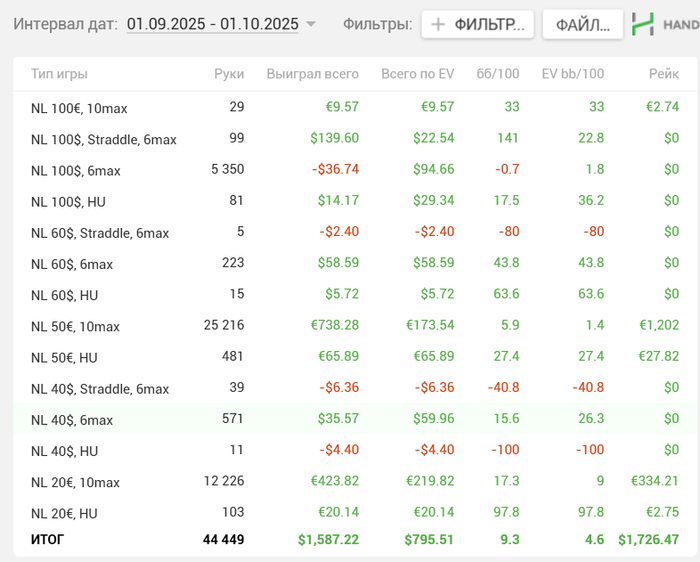Image resolution: width=700 pixels, height=562 pixels.
Task: Select the NL 50€, 10max row
Action: pyautogui.click(x=75, y=326)
